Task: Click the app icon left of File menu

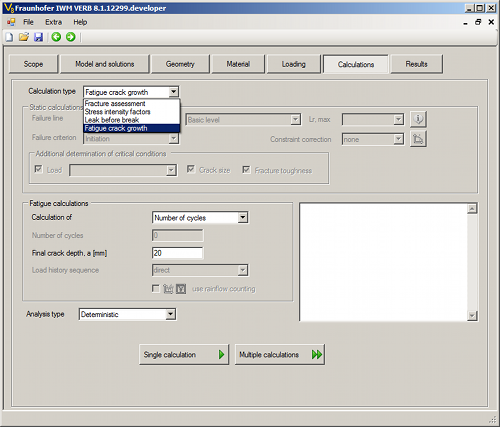Action: [11, 22]
